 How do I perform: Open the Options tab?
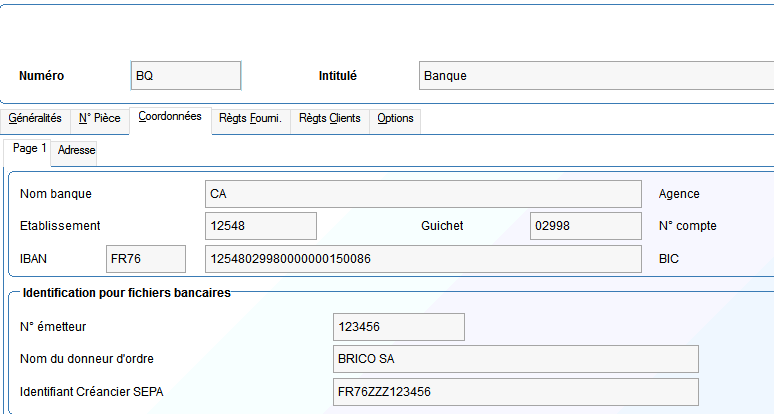point(395,118)
